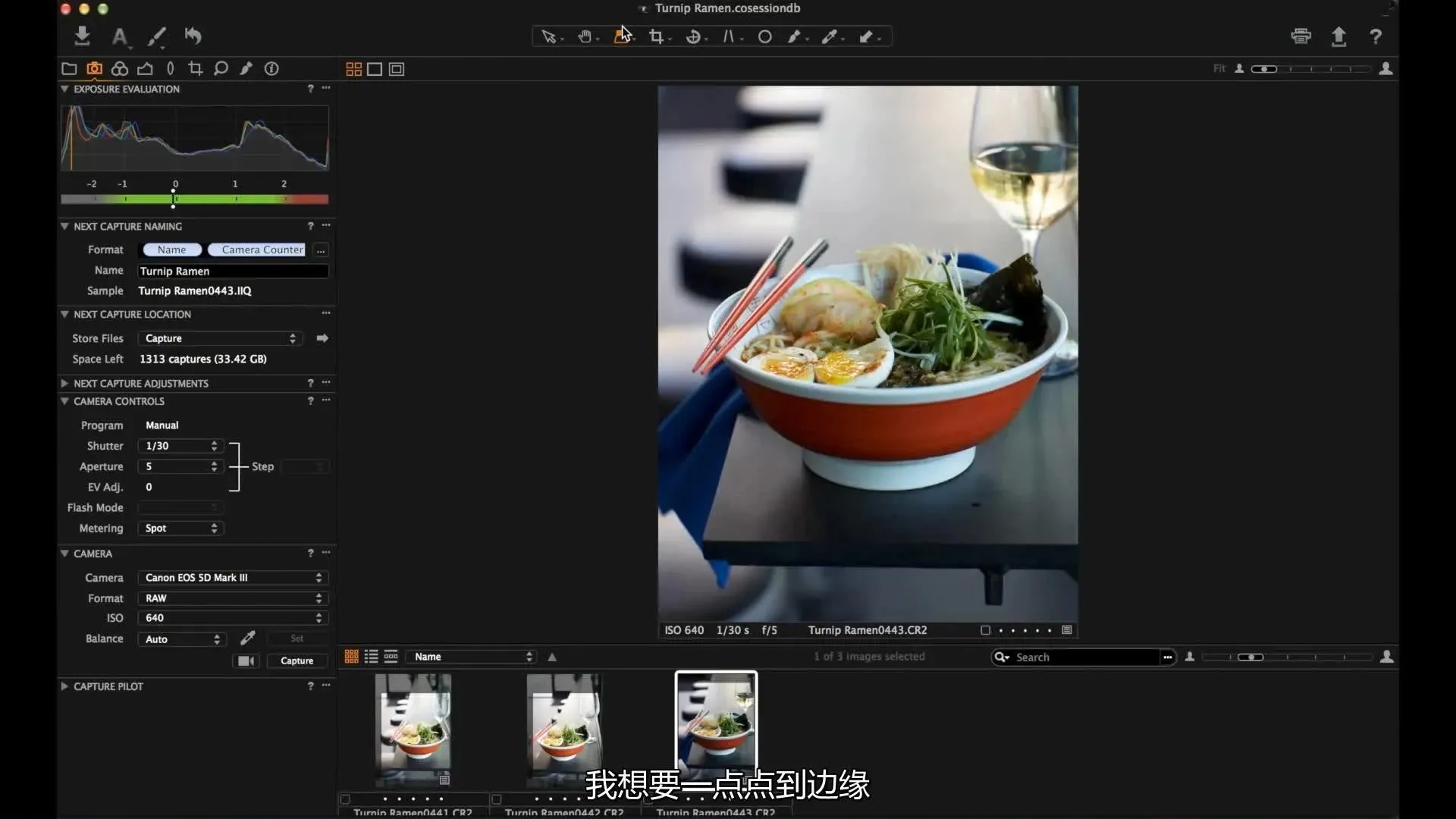The width and height of the screenshot is (1456, 819).
Task: Switch viewer to multi-image grid view
Action: (x=353, y=69)
